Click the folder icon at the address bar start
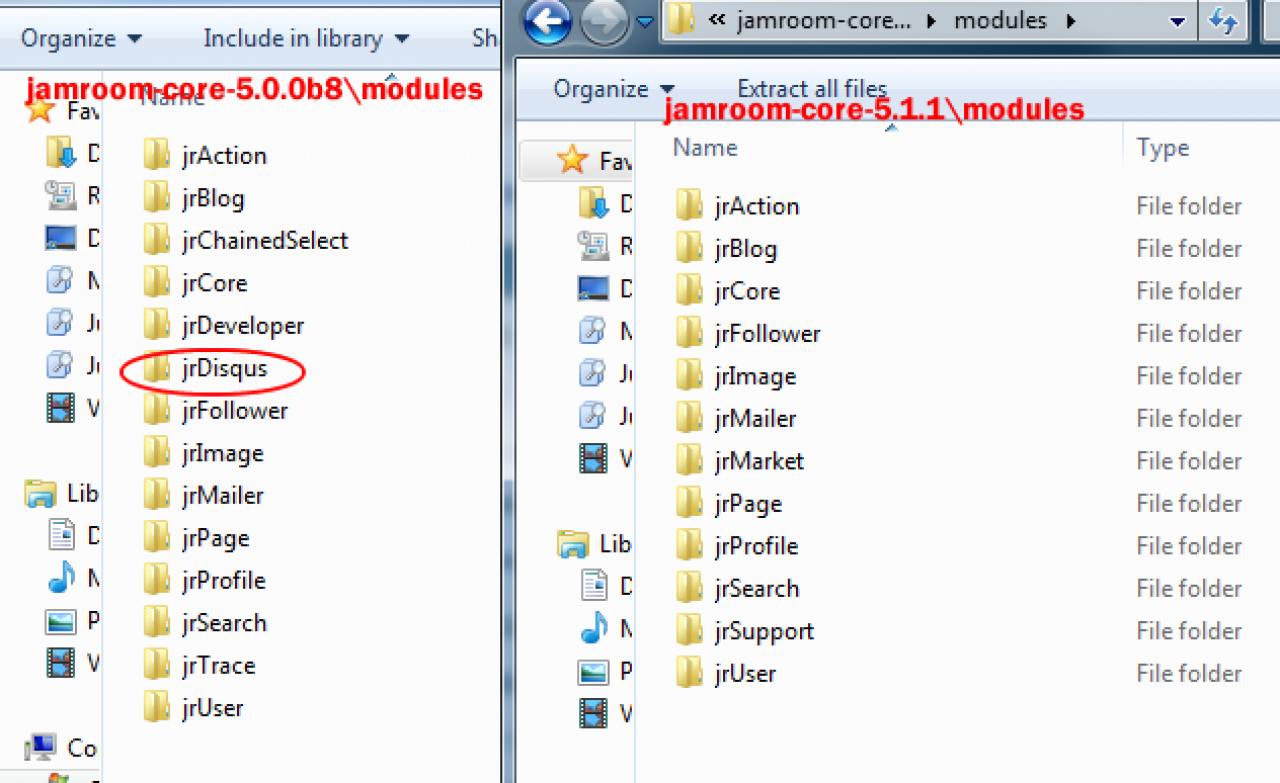1280x783 pixels. pyautogui.click(x=682, y=21)
